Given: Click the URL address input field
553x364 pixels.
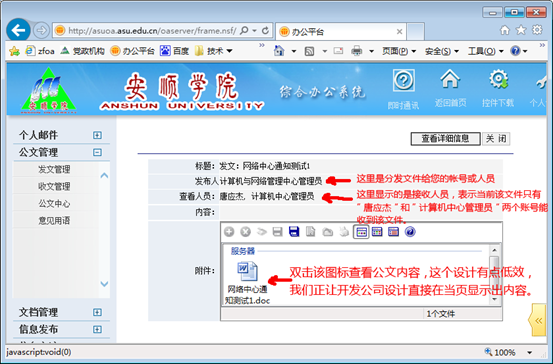Looking at the screenshot, I should (152, 31).
